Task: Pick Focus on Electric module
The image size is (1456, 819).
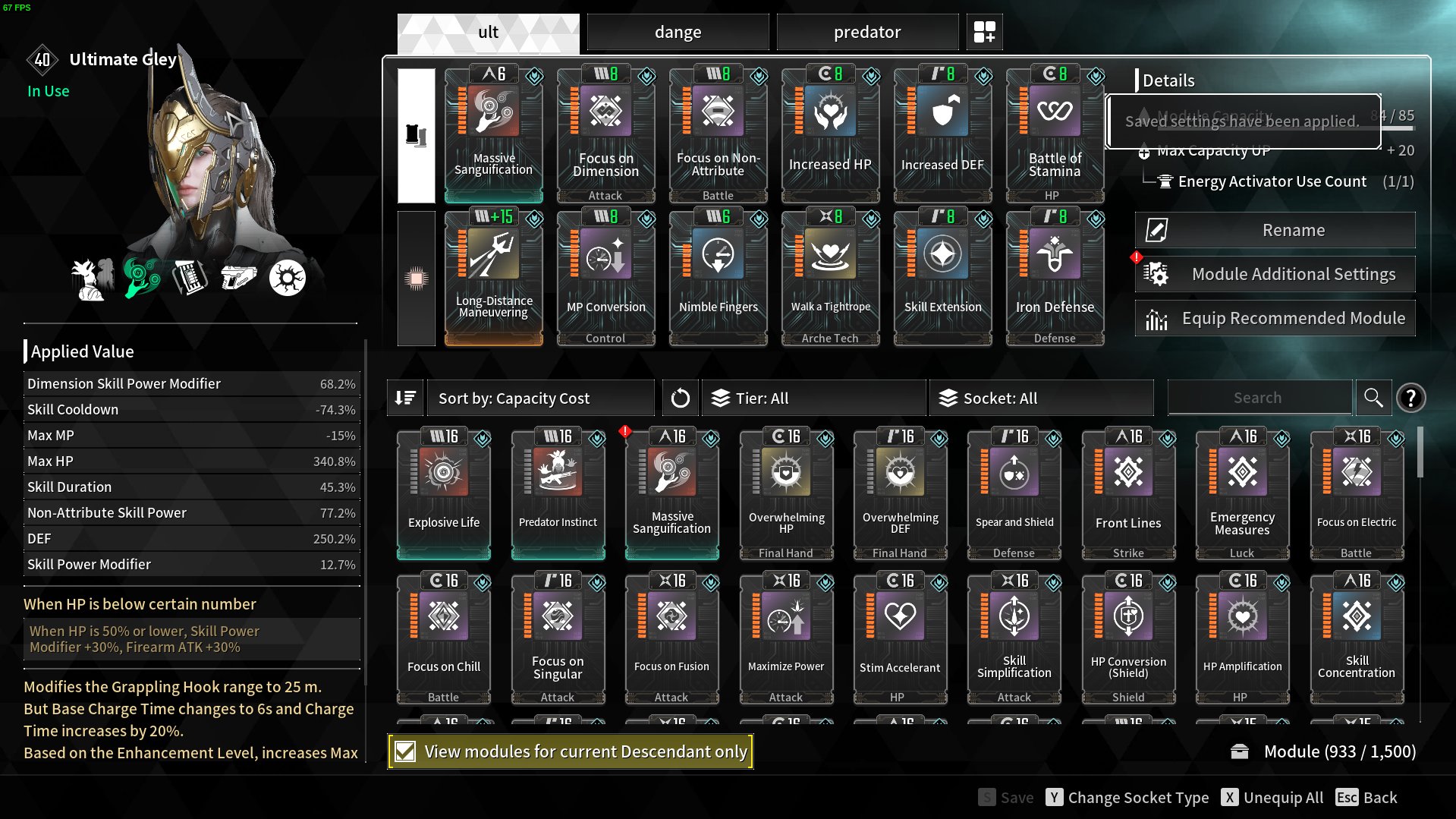Action: click(x=1357, y=494)
